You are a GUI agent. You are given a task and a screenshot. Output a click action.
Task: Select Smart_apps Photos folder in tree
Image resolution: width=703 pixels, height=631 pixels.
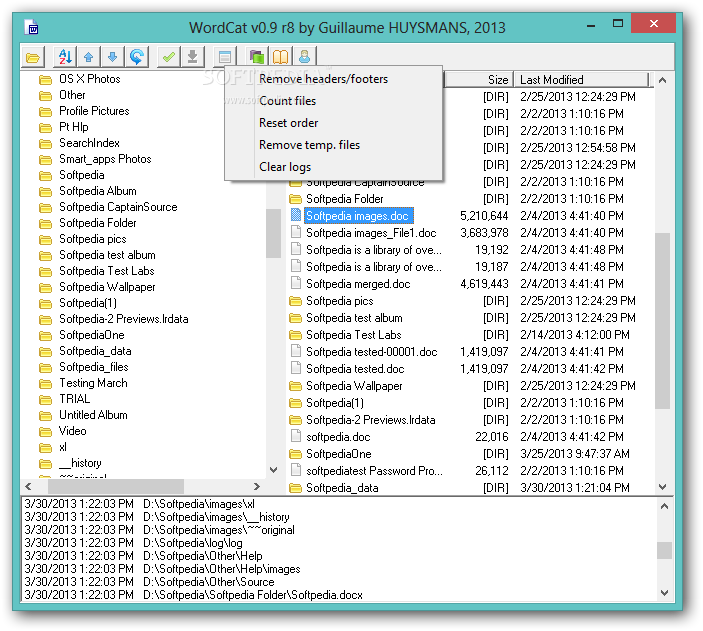point(105,159)
